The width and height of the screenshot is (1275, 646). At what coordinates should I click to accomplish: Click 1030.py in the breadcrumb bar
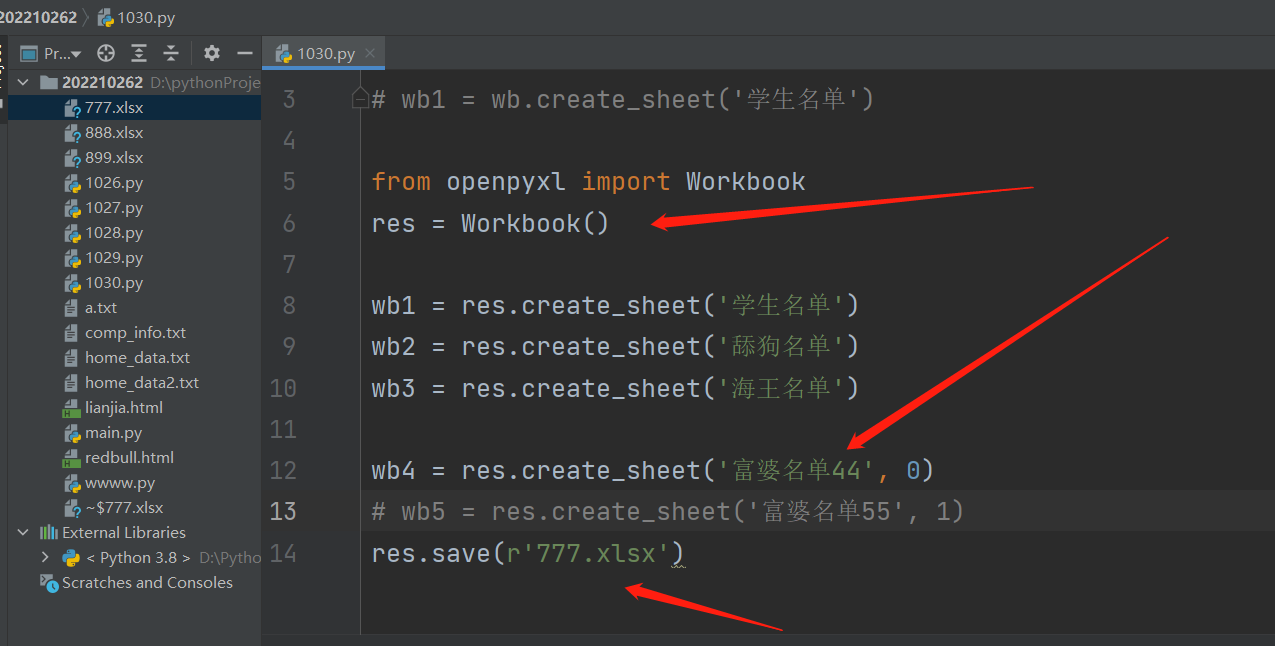(x=145, y=17)
